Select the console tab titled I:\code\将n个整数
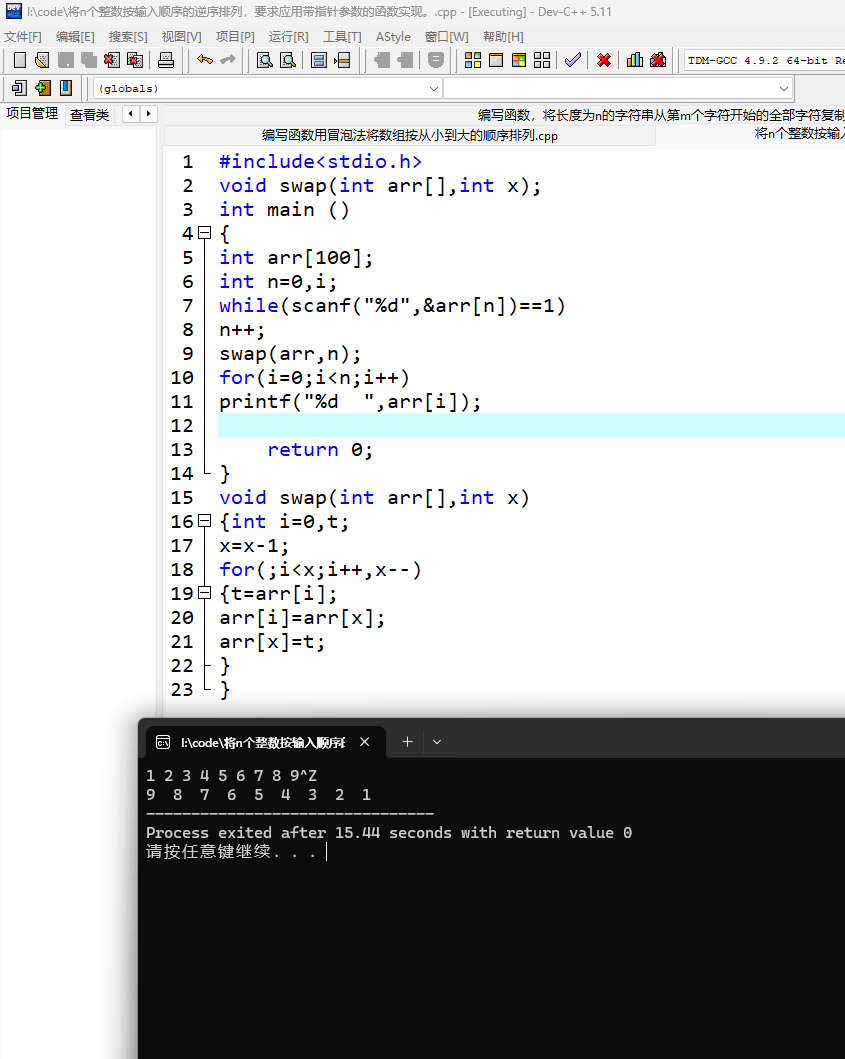Image resolution: width=845 pixels, height=1059 pixels. 263,742
